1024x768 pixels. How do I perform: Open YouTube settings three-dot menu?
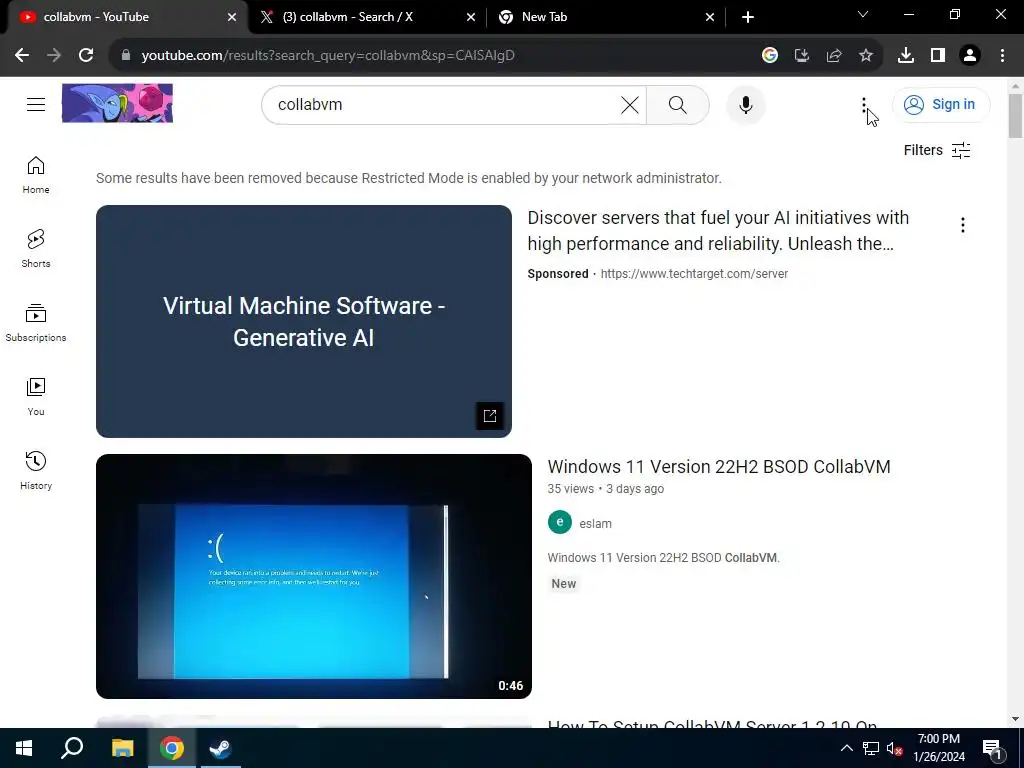coord(863,104)
